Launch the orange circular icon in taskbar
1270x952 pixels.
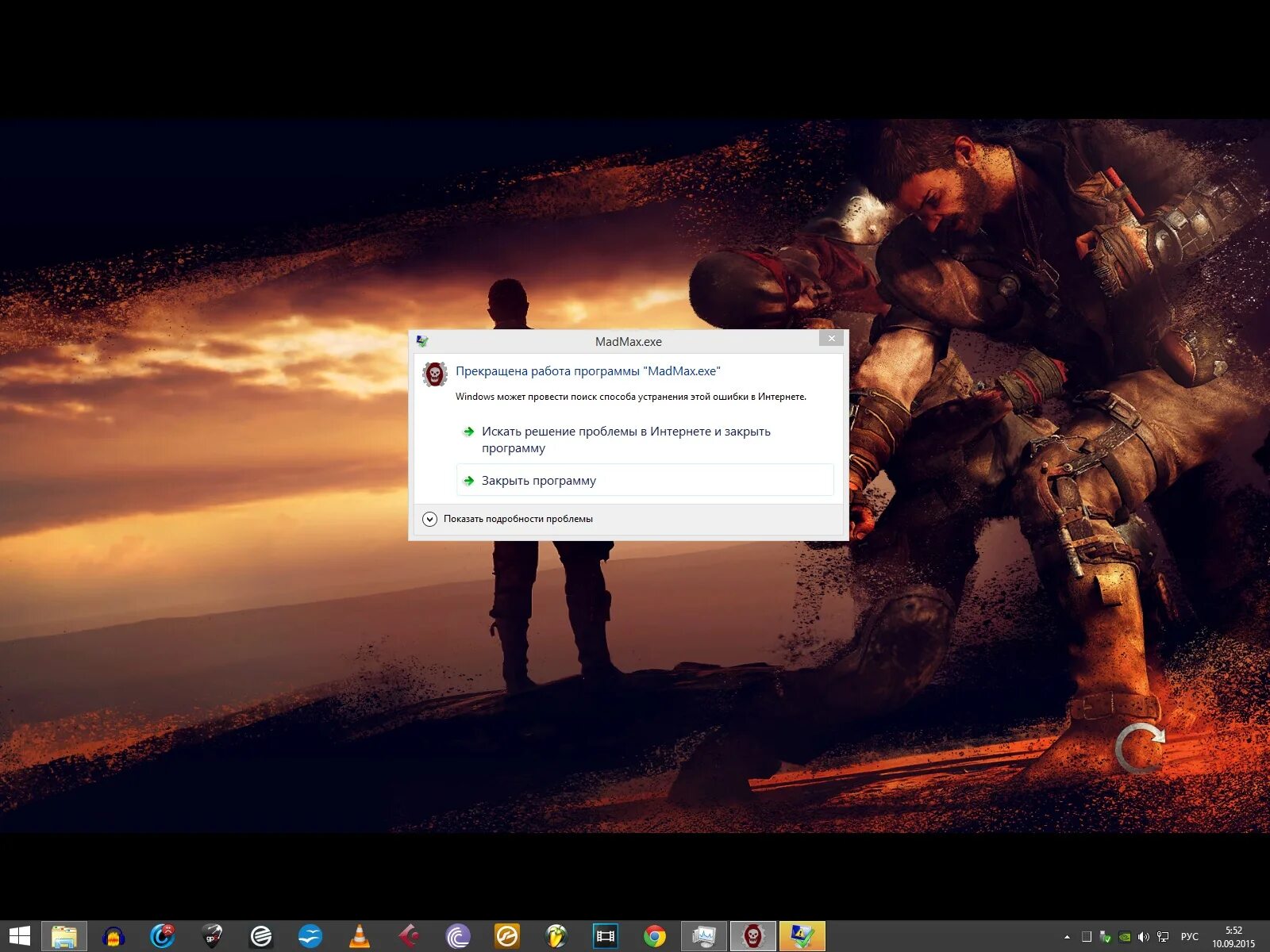[x=507, y=936]
